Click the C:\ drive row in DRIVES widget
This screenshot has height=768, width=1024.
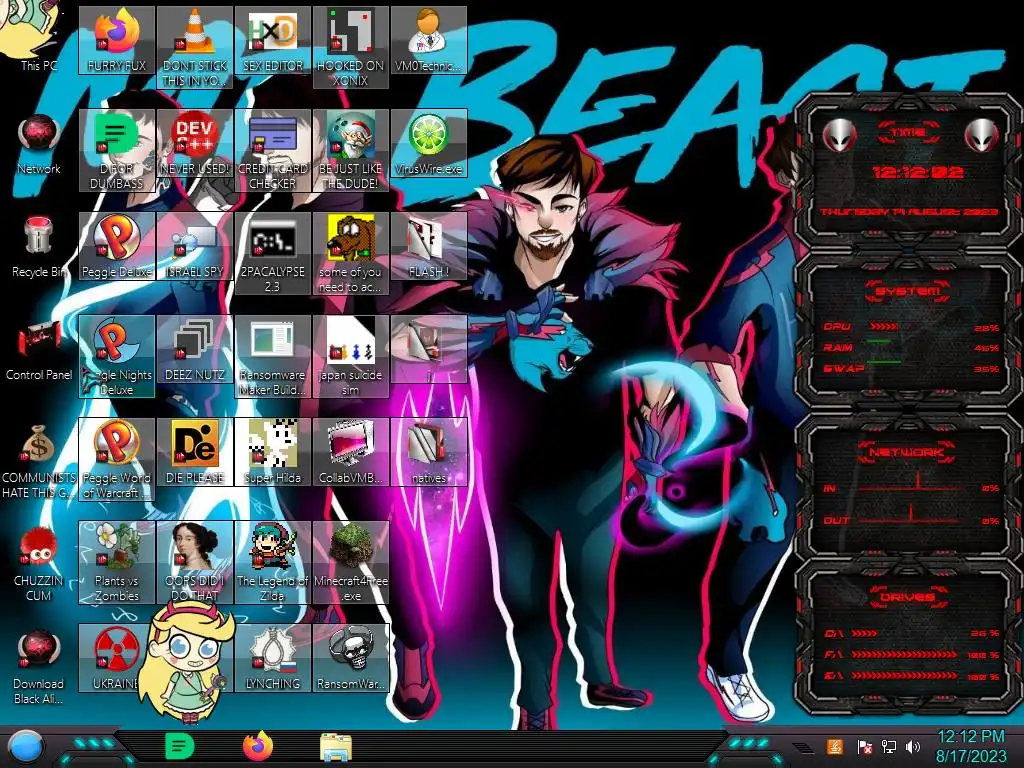911,633
